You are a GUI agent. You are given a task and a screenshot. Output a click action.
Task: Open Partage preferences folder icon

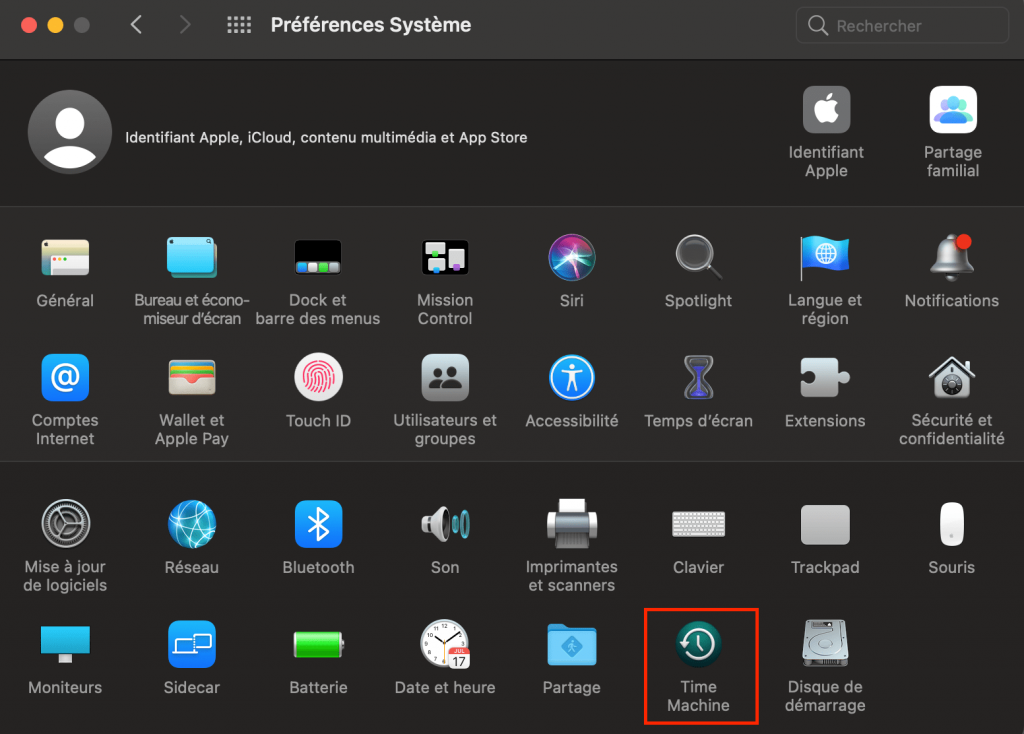click(x=571, y=645)
